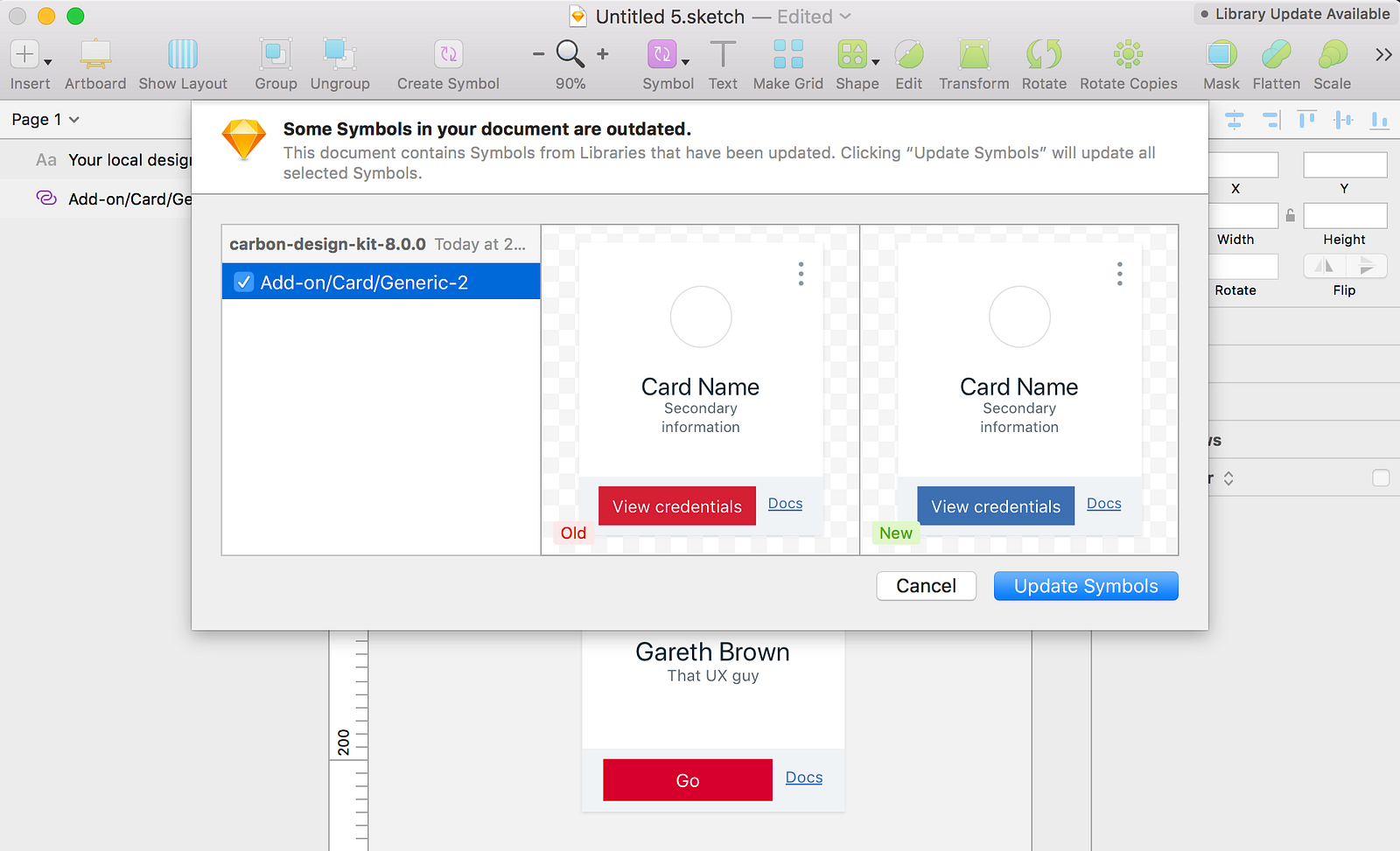
Task: Click the Rotate Copies icon
Action: tap(1128, 54)
